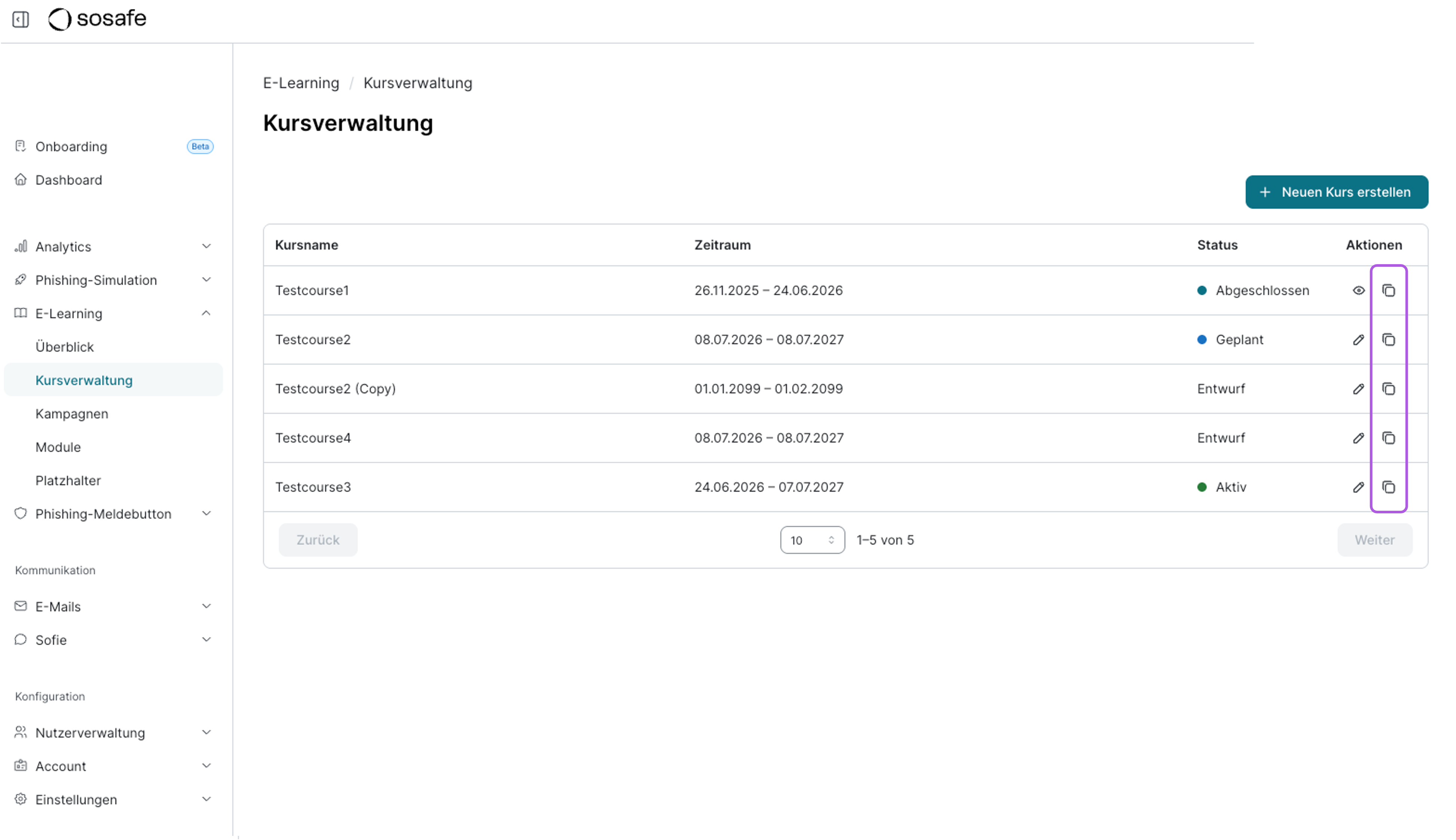This screenshot has height=840, width=1456.
Task: Click the Beta badge next to Onboarding
Action: click(200, 147)
